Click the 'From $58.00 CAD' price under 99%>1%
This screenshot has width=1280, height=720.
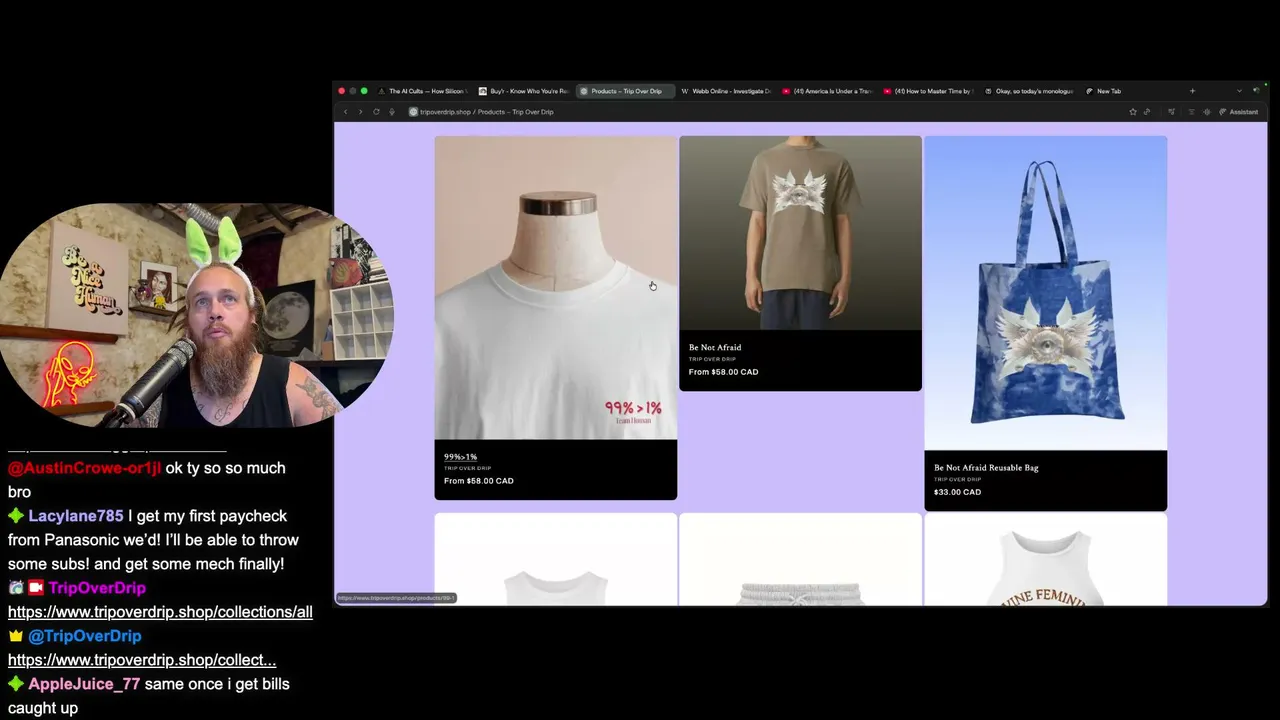click(x=478, y=481)
